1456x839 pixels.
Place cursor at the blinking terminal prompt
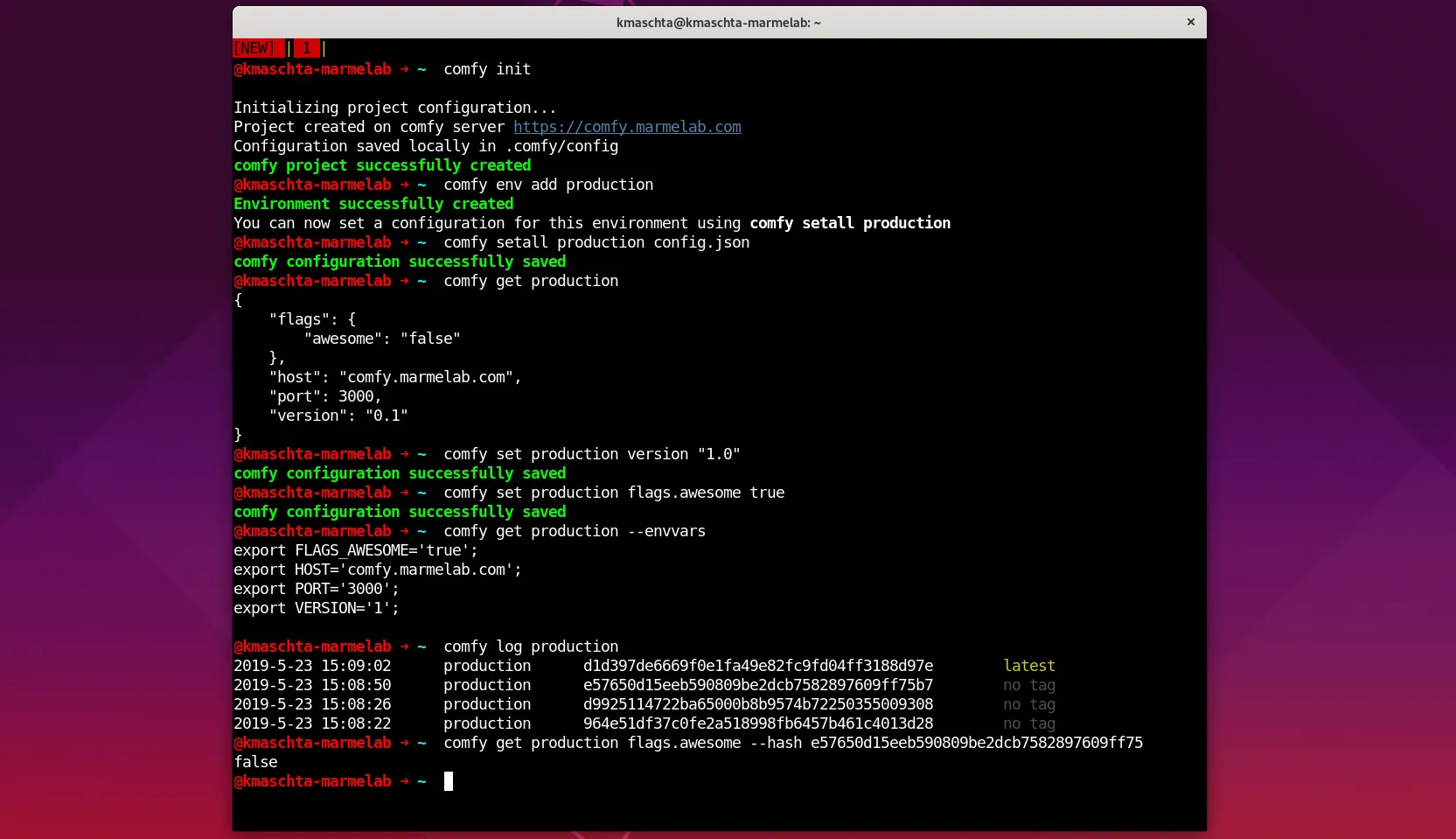point(449,781)
